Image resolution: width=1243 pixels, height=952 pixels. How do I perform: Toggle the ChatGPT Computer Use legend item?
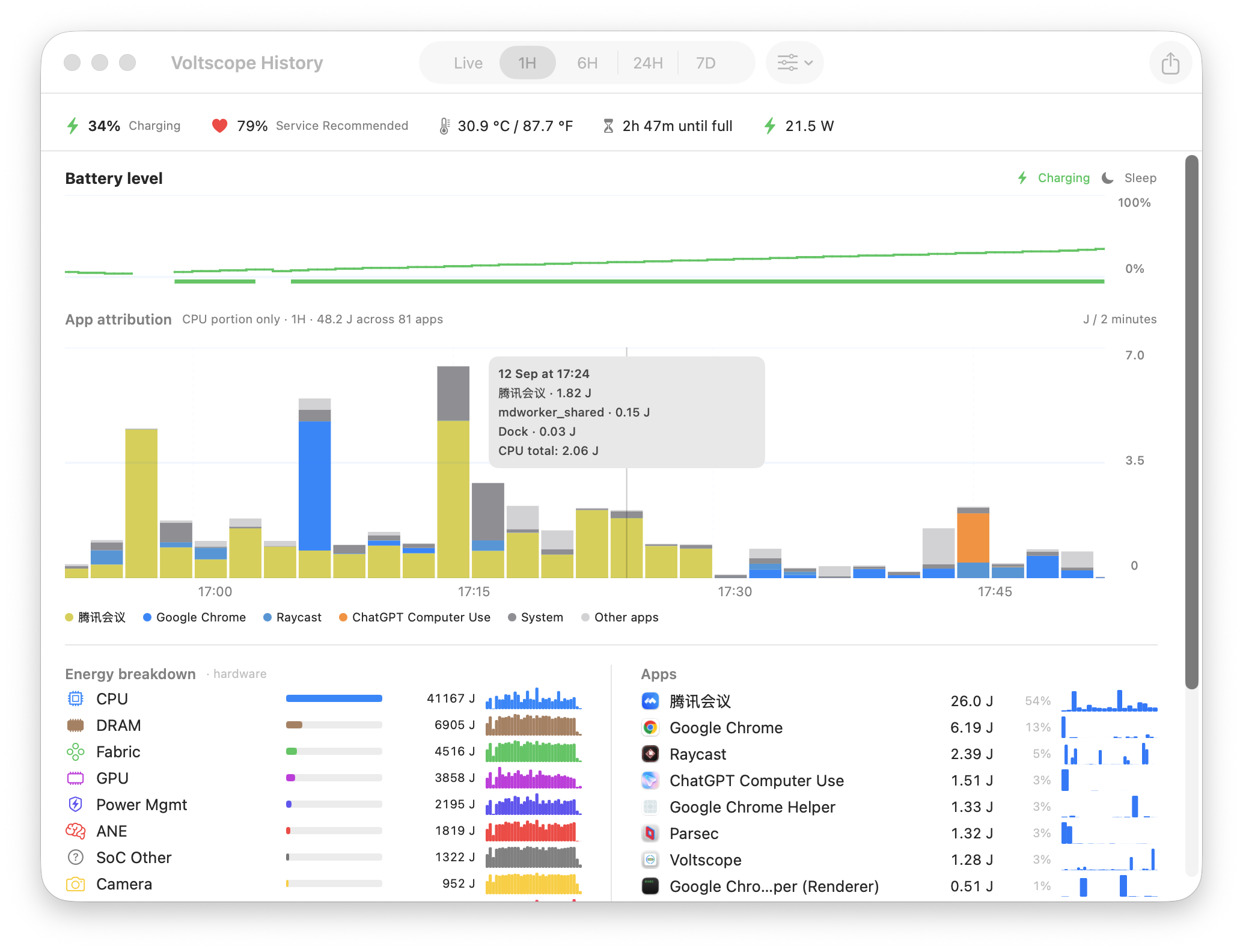pos(415,617)
